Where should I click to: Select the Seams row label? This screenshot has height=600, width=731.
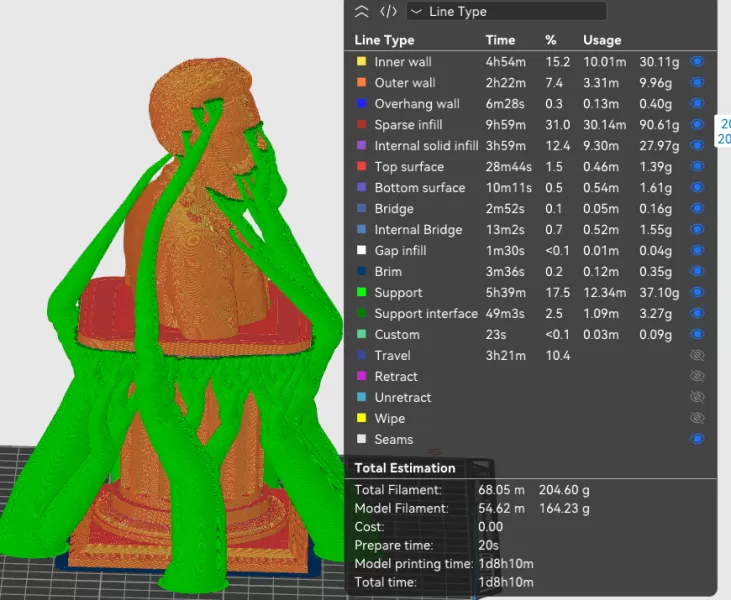coord(393,439)
